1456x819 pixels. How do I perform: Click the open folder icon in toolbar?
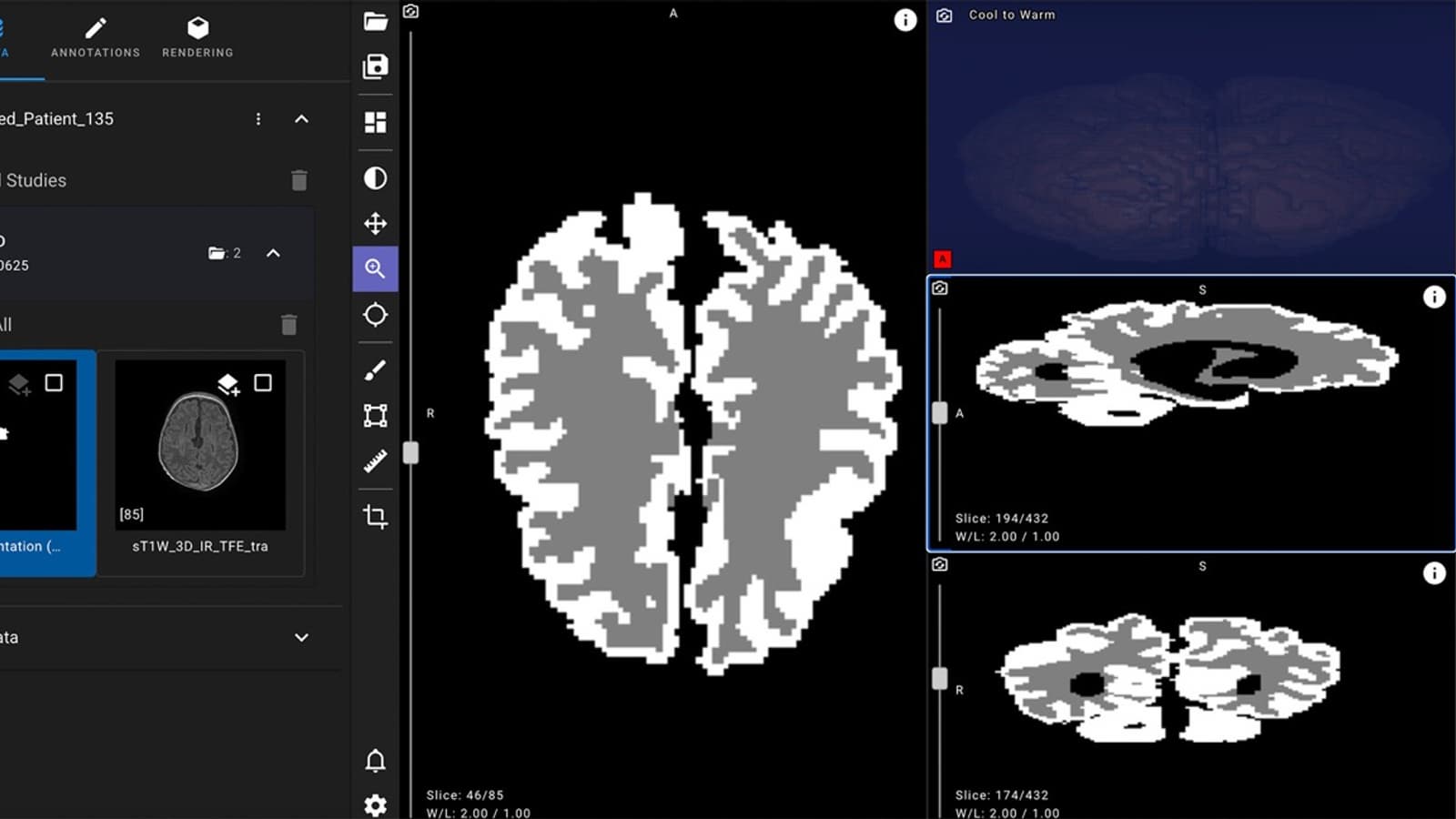tap(375, 22)
